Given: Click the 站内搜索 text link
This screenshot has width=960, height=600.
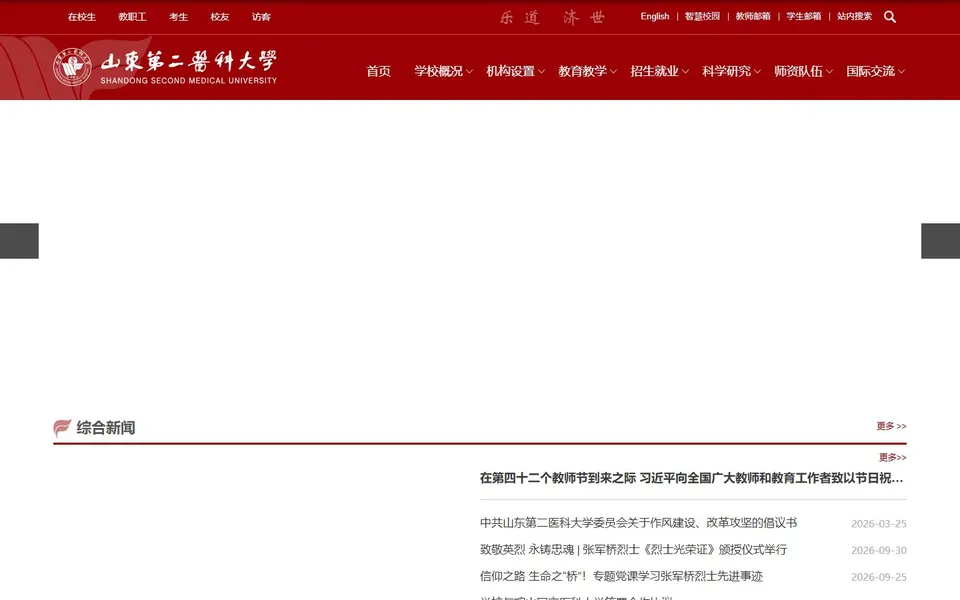Looking at the screenshot, I should (855, 17).
